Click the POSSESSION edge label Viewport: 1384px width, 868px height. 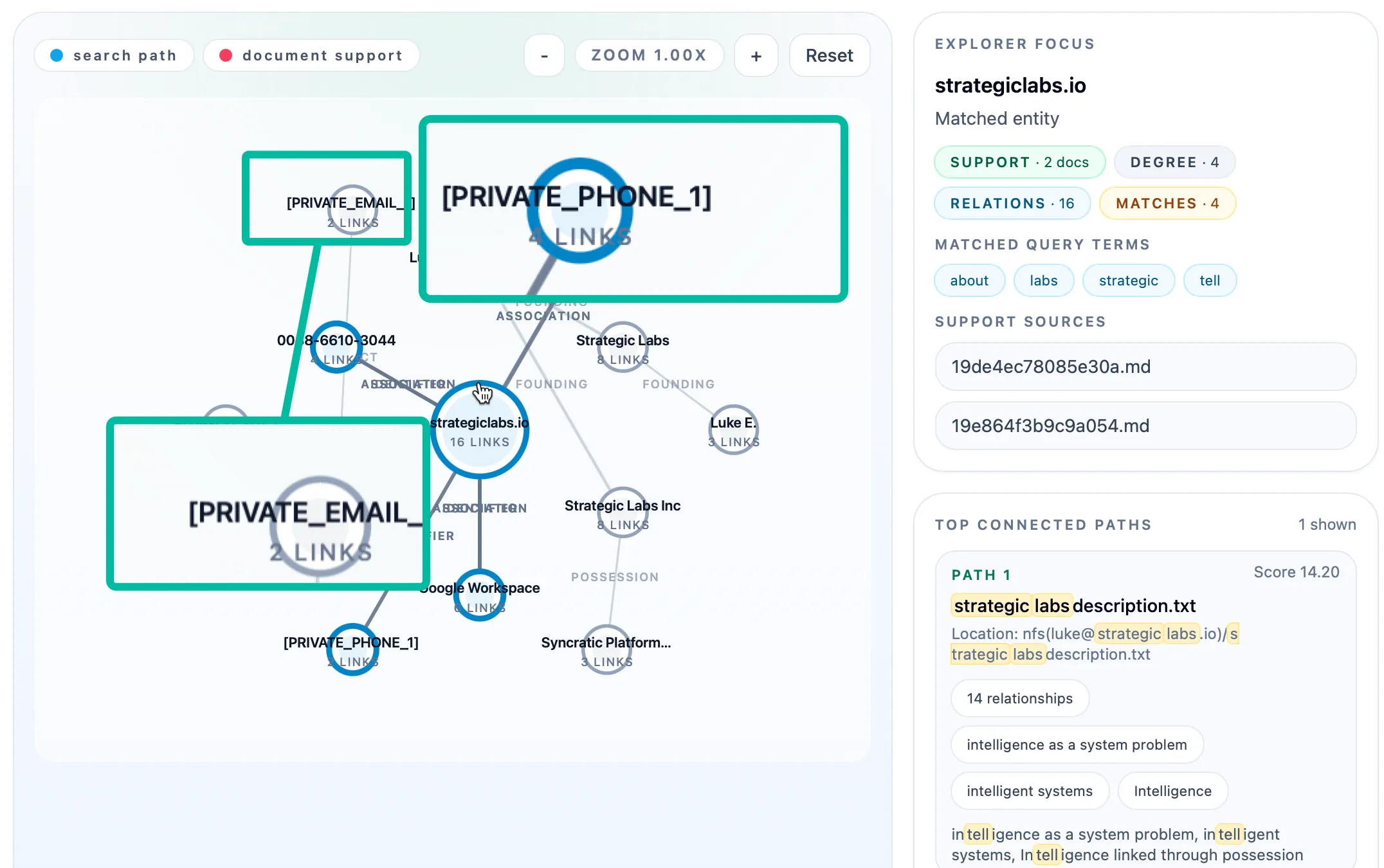(x=615, y=577)
